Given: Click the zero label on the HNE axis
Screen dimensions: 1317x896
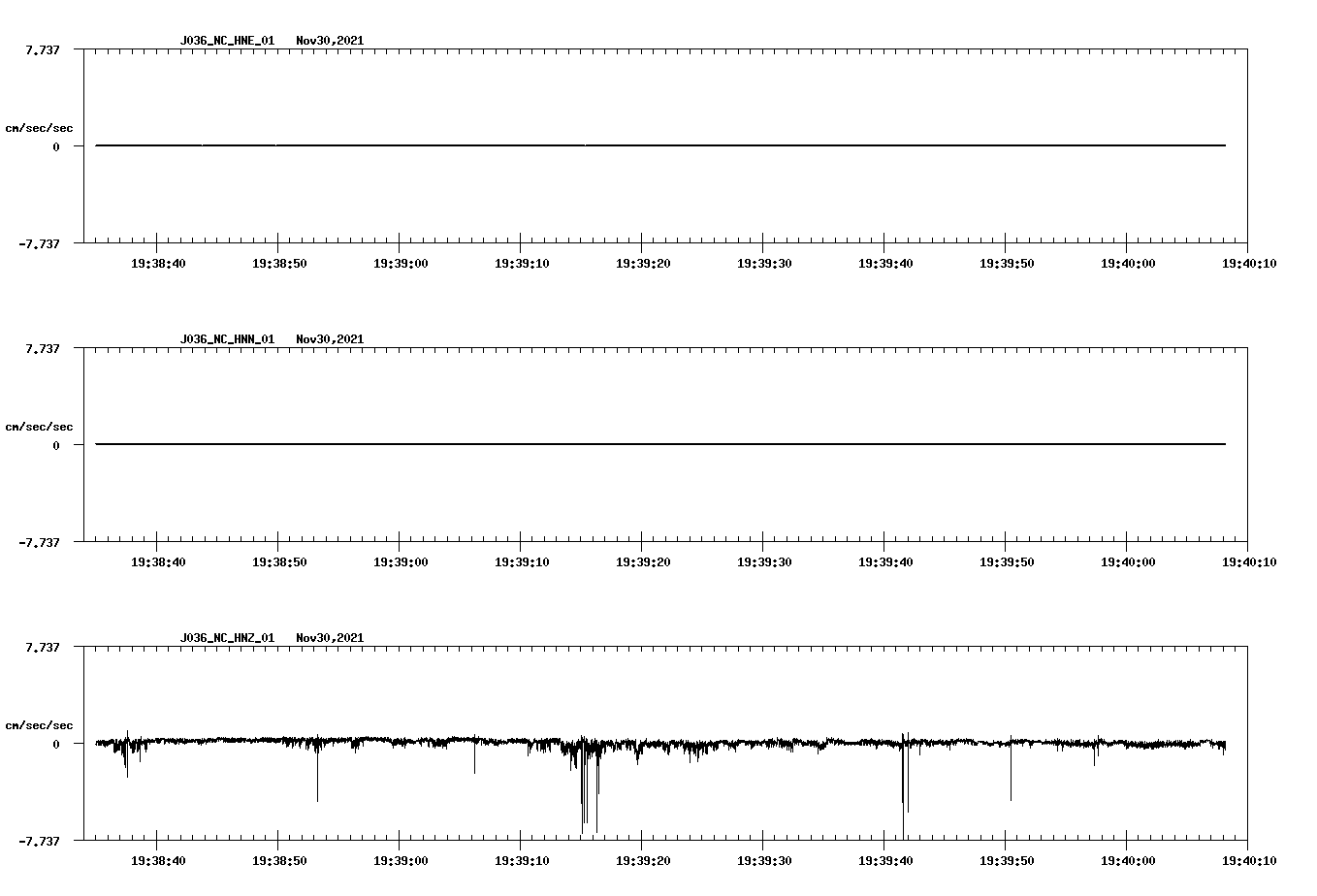Looking at the screenshot, I should pos(56,146).
